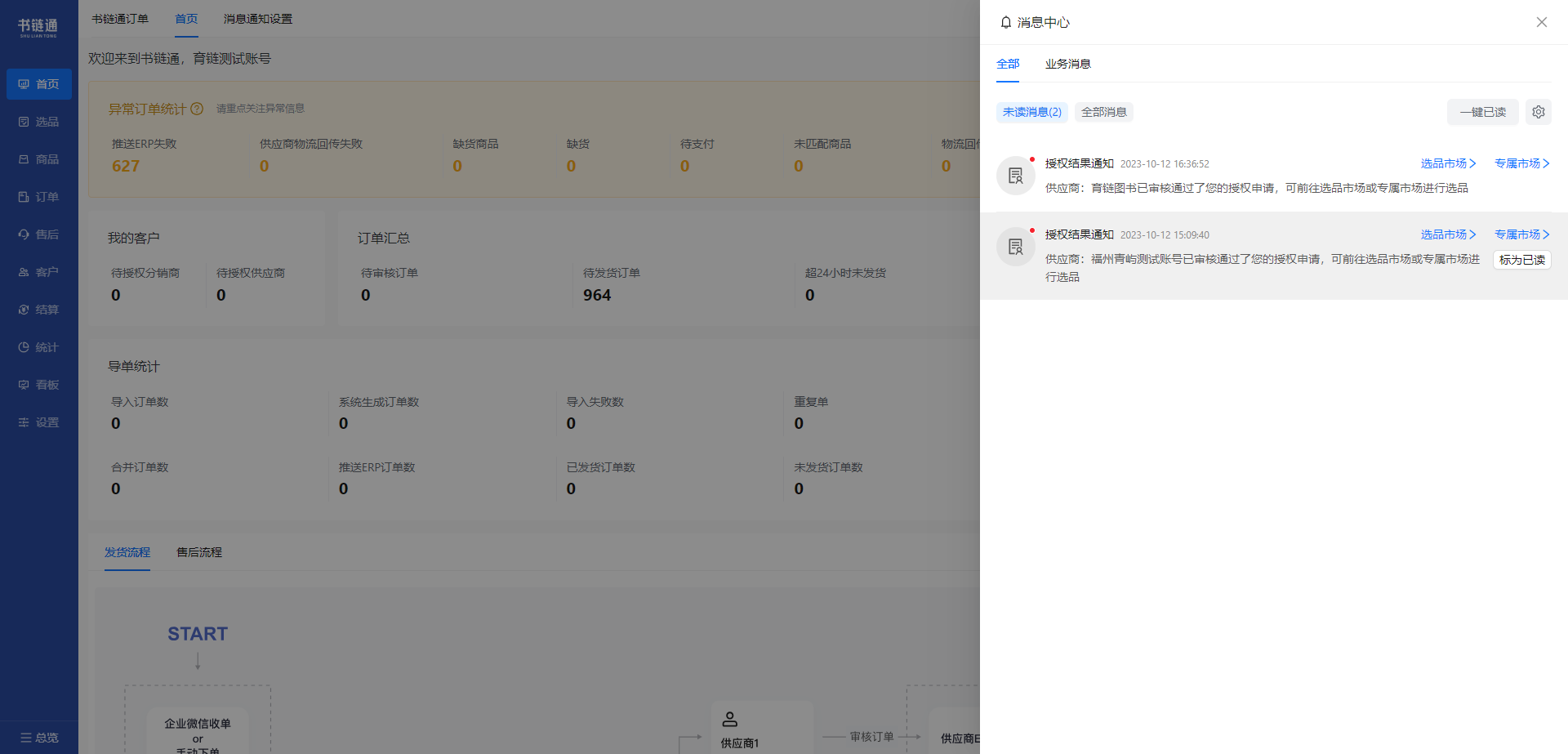Screen dimensions: 1568x754
Task: Open the 选品 sidebar item
Action: (x=39, y=122)
